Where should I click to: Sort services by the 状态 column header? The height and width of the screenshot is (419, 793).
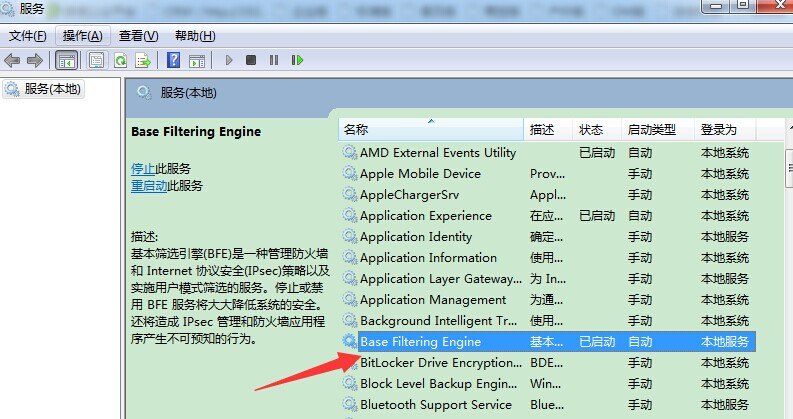[x=591, y=130]
